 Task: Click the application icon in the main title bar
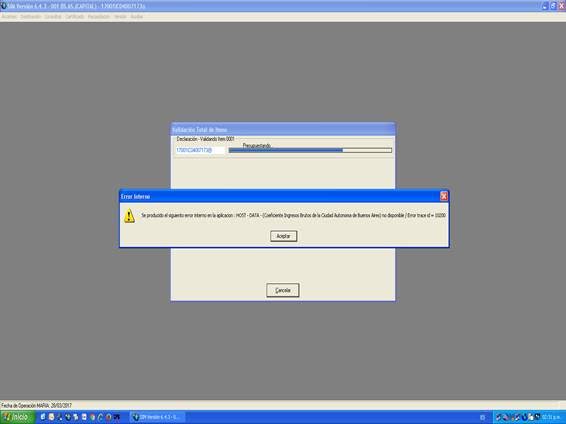click(4, 6)
